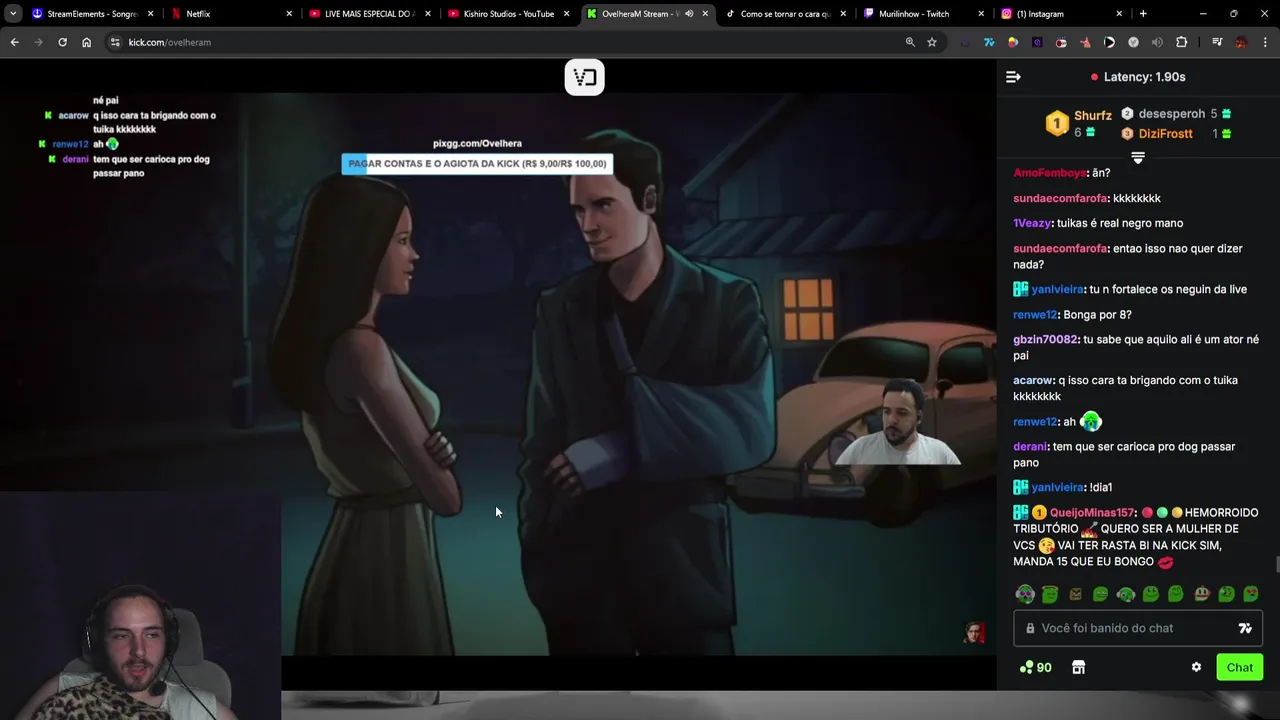Switch to LIVE MAIS ESPECIAL YouTube tab
Image resolution: width=1280 pixels, height=720 pixels.
pyautogui.click(x=370, y=14)
